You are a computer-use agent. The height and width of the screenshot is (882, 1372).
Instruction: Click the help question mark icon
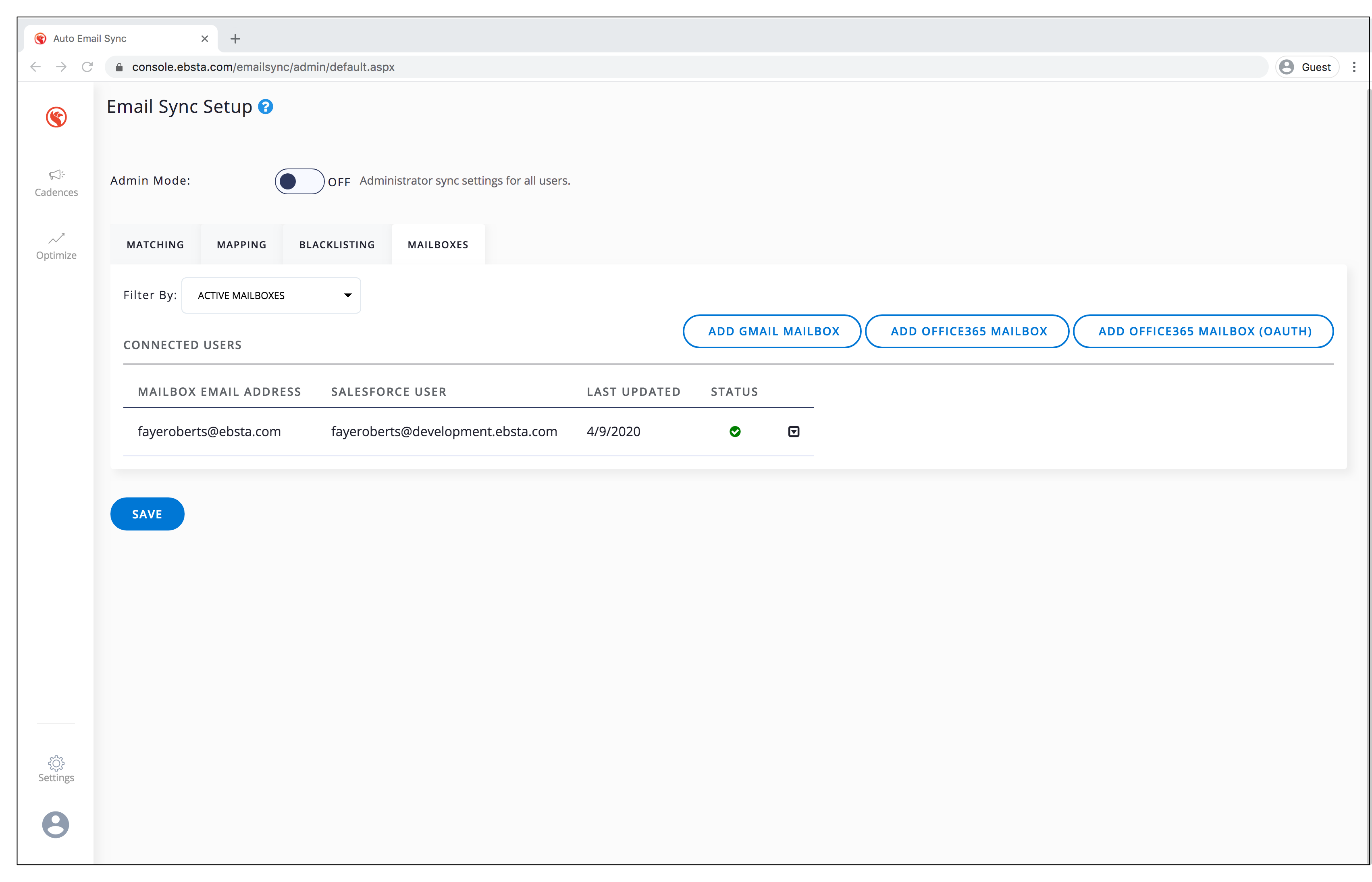[265, 106]
